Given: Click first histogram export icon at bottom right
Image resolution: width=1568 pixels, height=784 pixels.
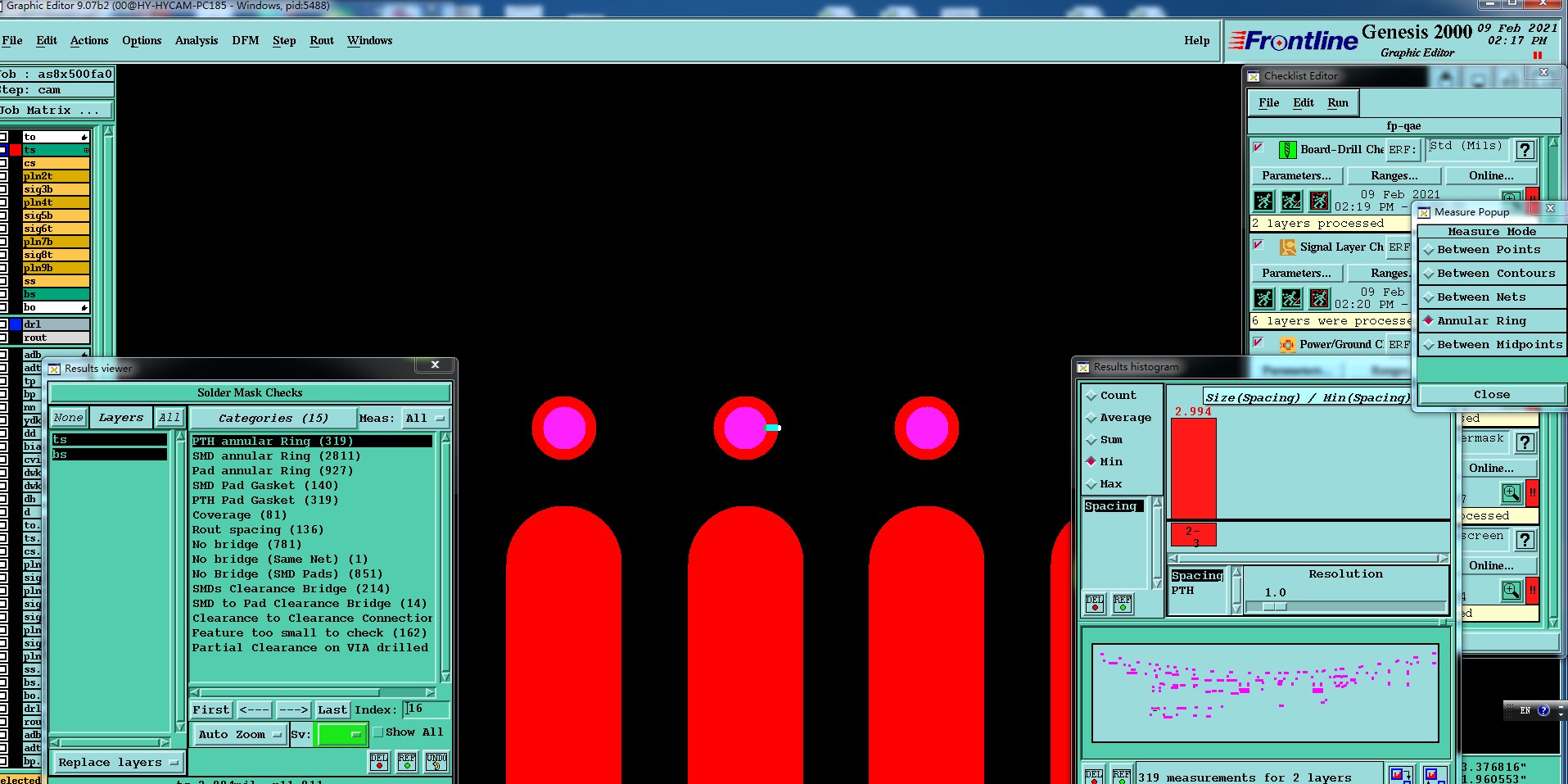Looking at the screenshot, I should tap(1400, 774).
